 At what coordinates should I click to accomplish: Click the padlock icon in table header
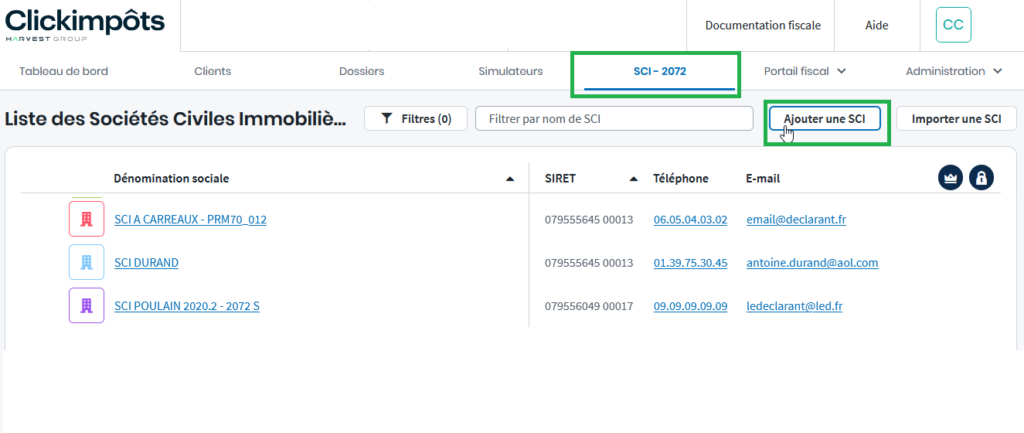click(982, 177)
